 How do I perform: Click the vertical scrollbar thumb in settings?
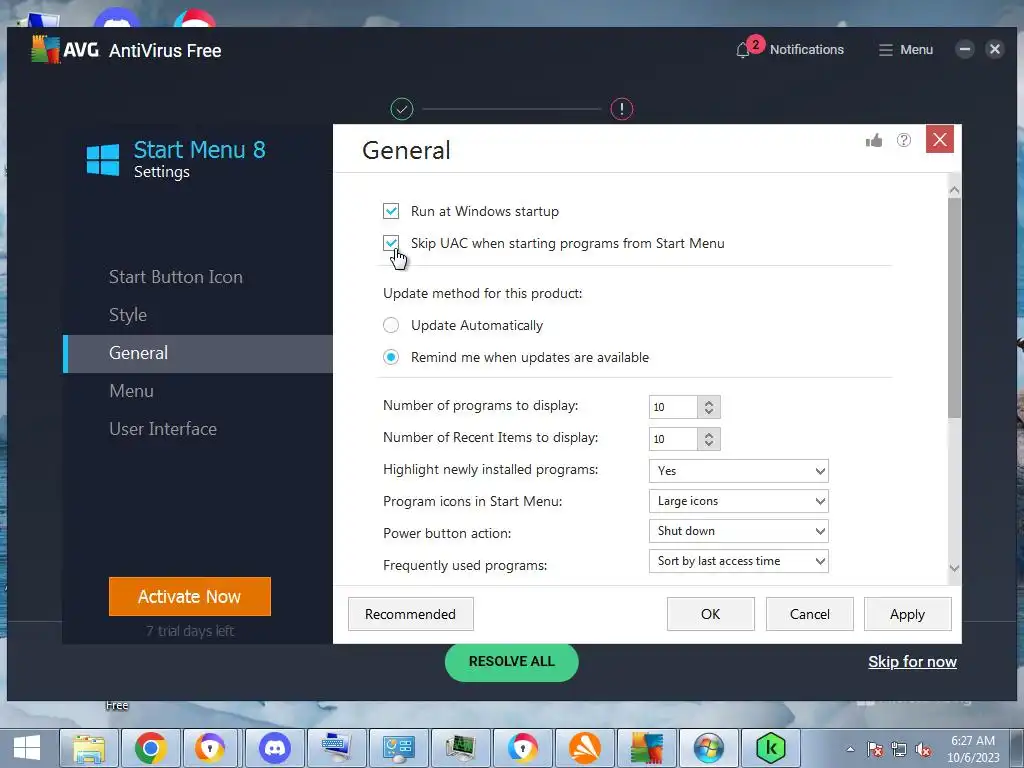[x=954, y=308]
